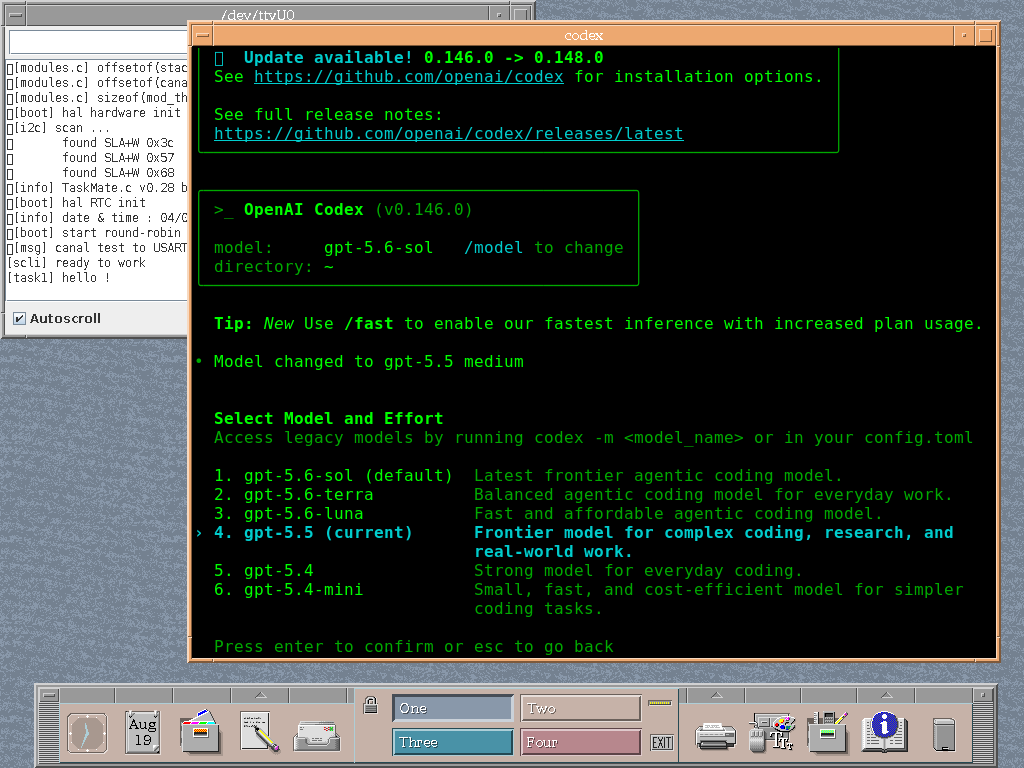Open the Aug 19 calendar icon
The width and height of the screenshot is (1024, 768).
(x=143, y=732)
